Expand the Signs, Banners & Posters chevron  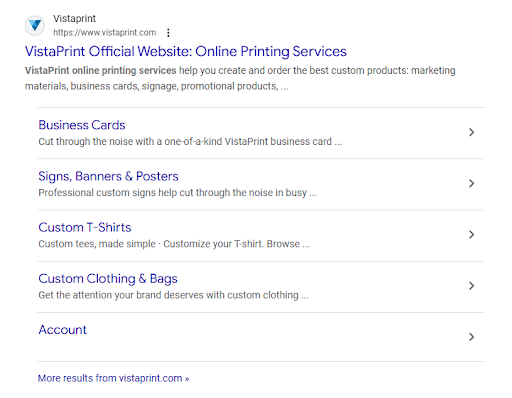pos(471,183)
